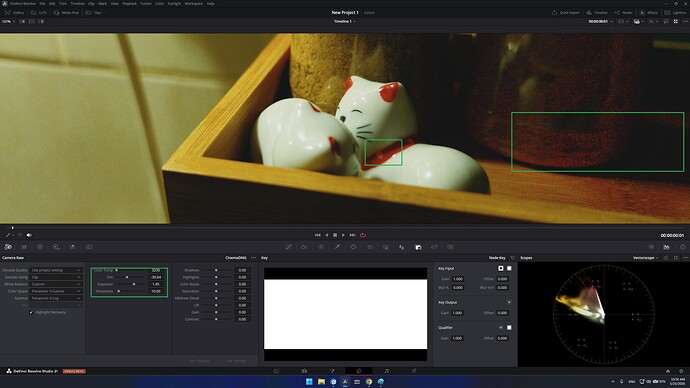The width and height of the screenshot is (690, 388).
Task: Open Decode Quality dropdown
Action: pos(56,270)
